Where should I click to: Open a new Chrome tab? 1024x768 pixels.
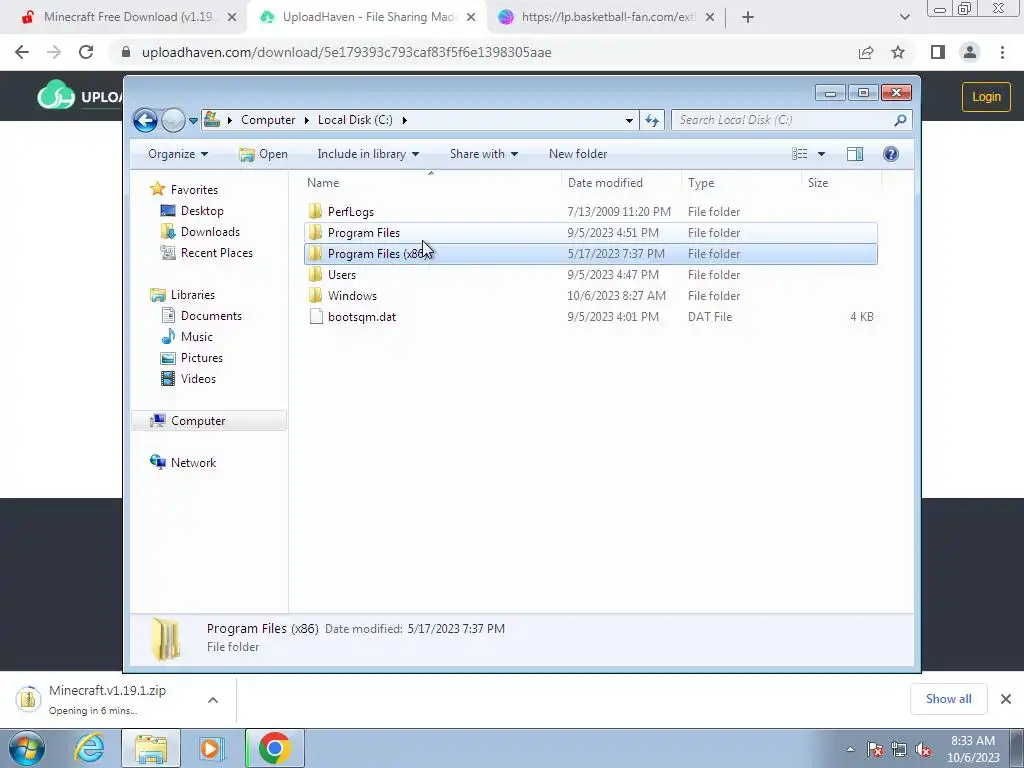coord(748,18)
